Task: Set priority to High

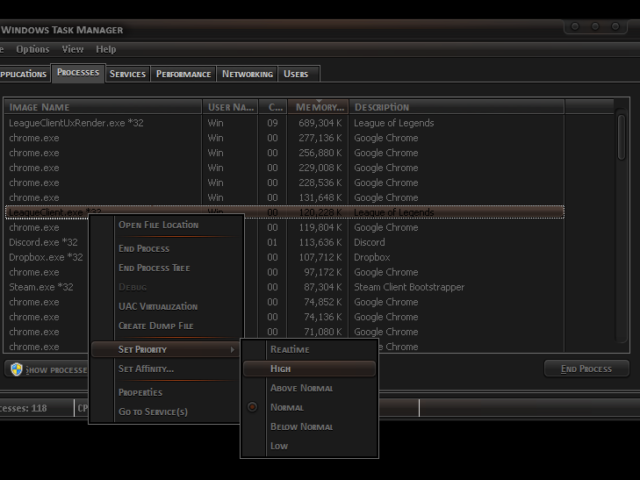Action: click(309, 369)
